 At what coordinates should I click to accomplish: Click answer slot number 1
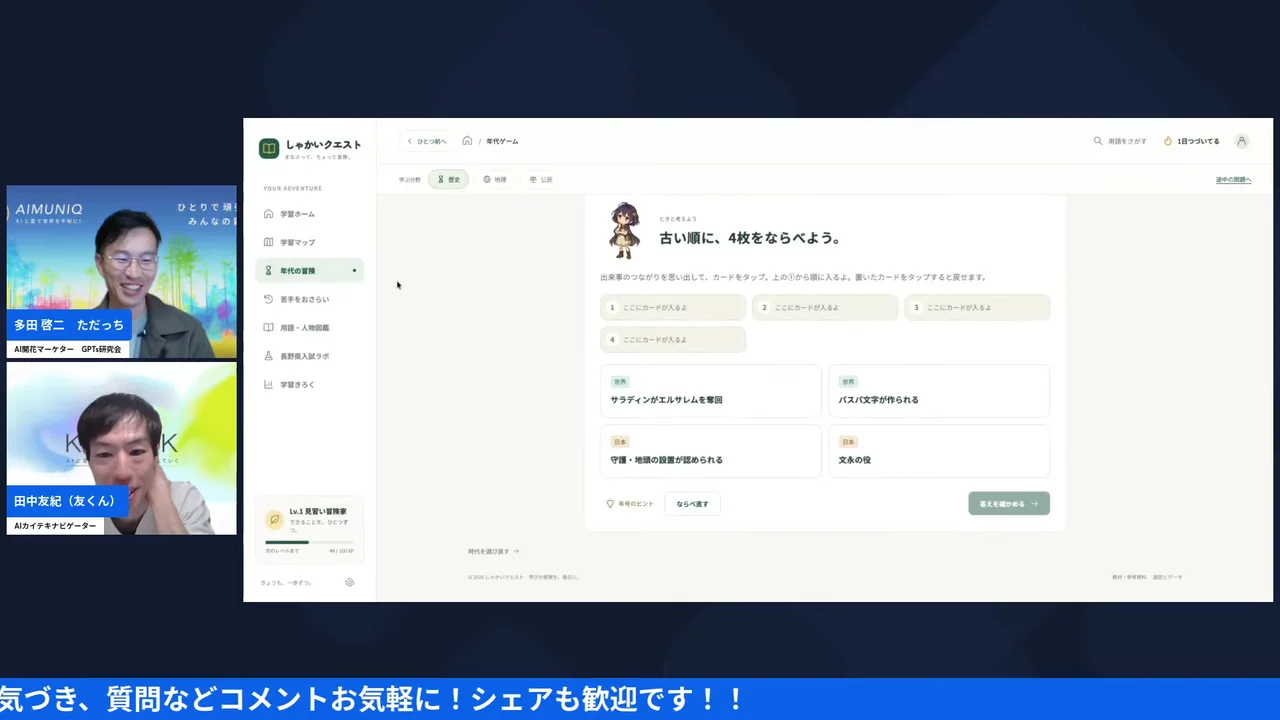tap(673, 308)
